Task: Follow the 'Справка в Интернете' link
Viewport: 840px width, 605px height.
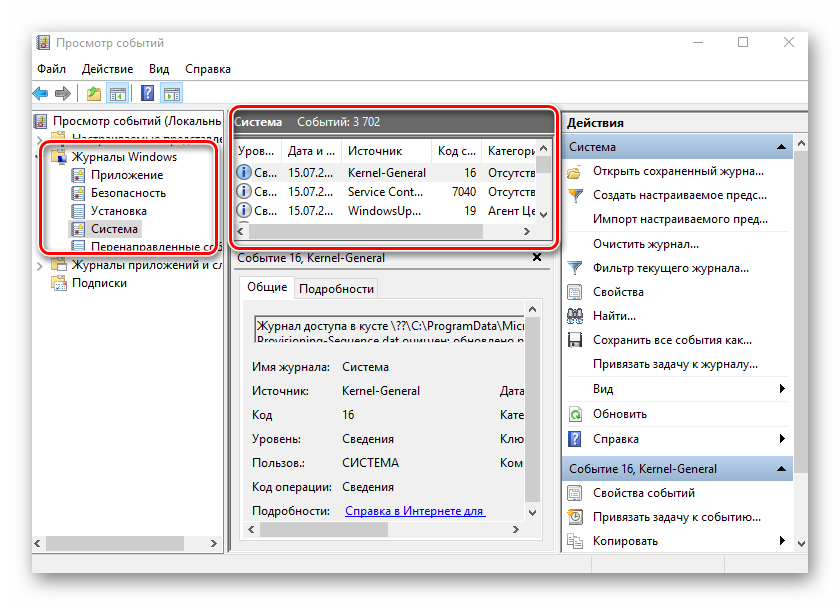Action: point(414,511)
